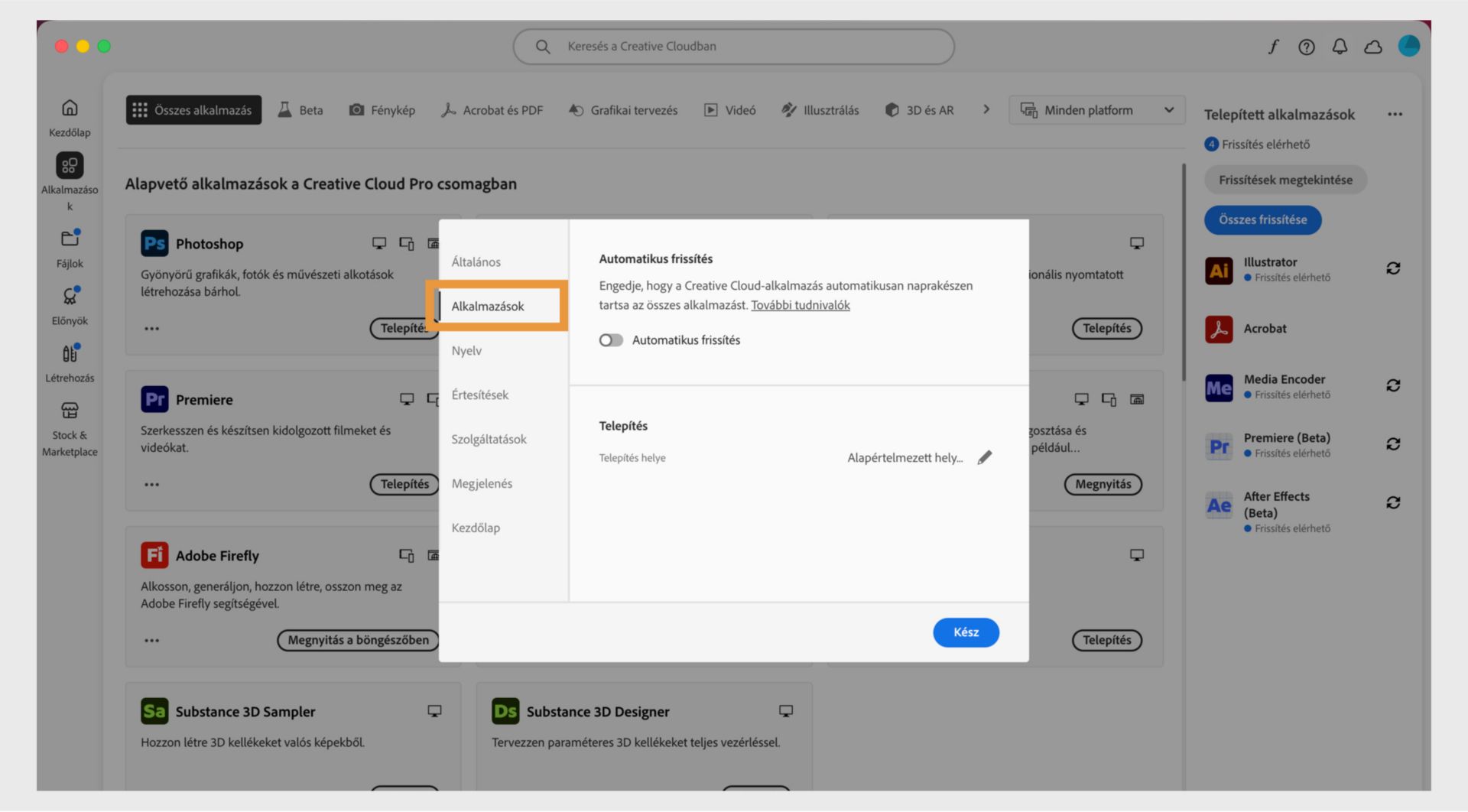Select the Beta category
This screenshot has height=812, width=1468.
coord(300,110)
